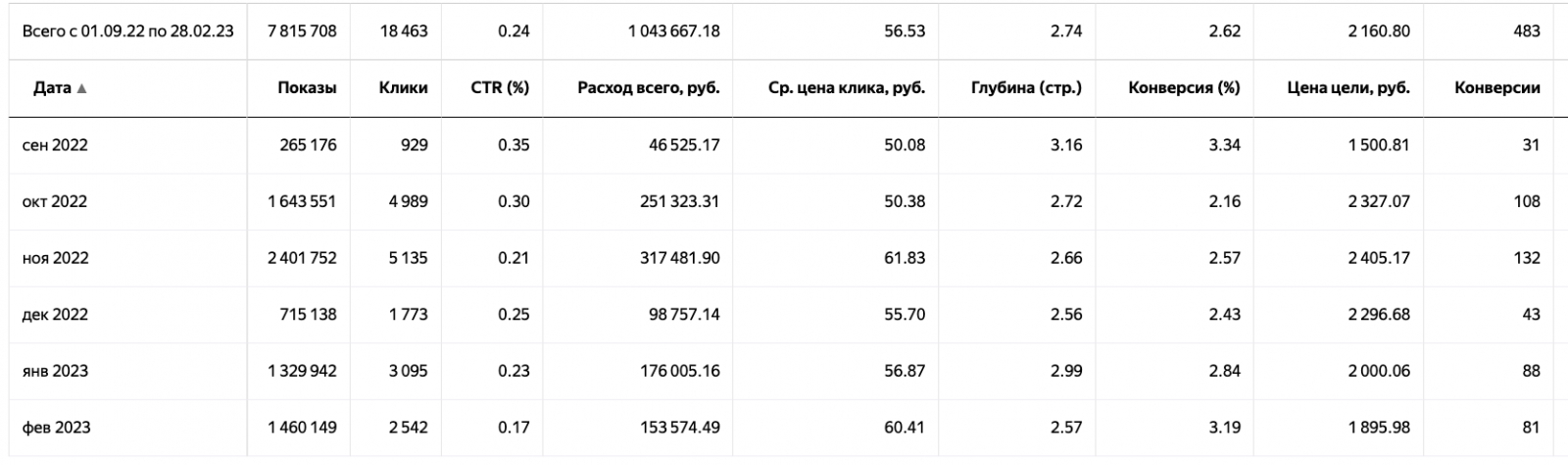Select the сен 2022 row label
1568x465 pixels.
tap(55, 145)
